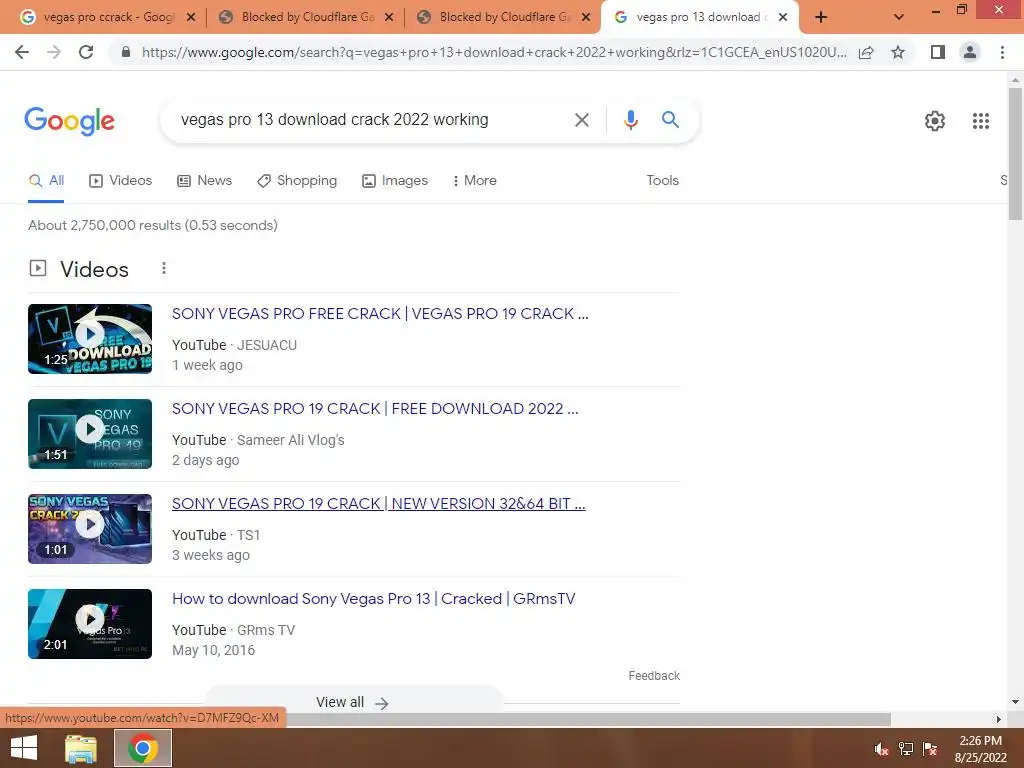Start voice search with the microphone
Screen dimensions: 1024x768
(x=630, y=120)
